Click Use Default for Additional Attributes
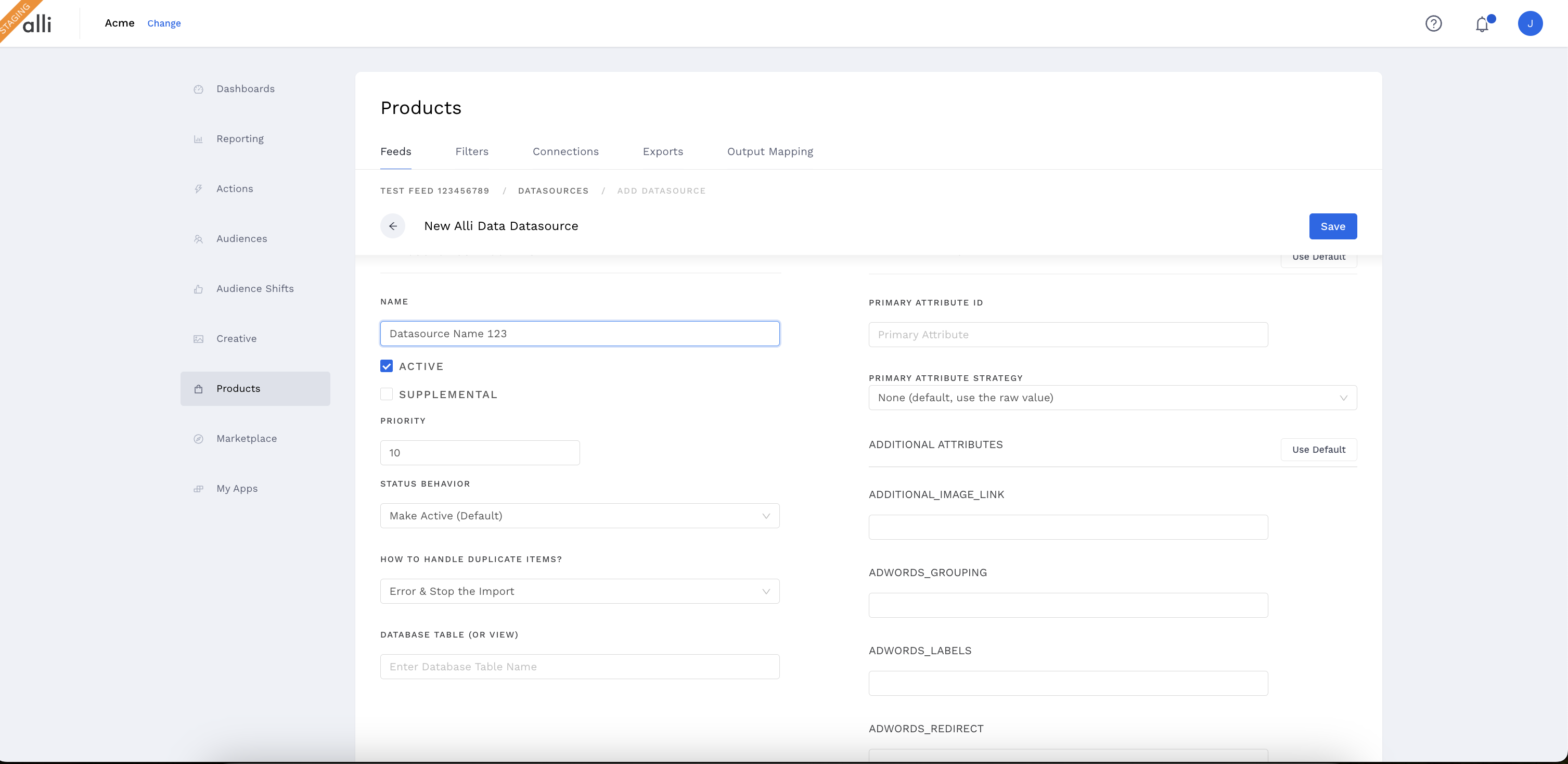 1319,449
